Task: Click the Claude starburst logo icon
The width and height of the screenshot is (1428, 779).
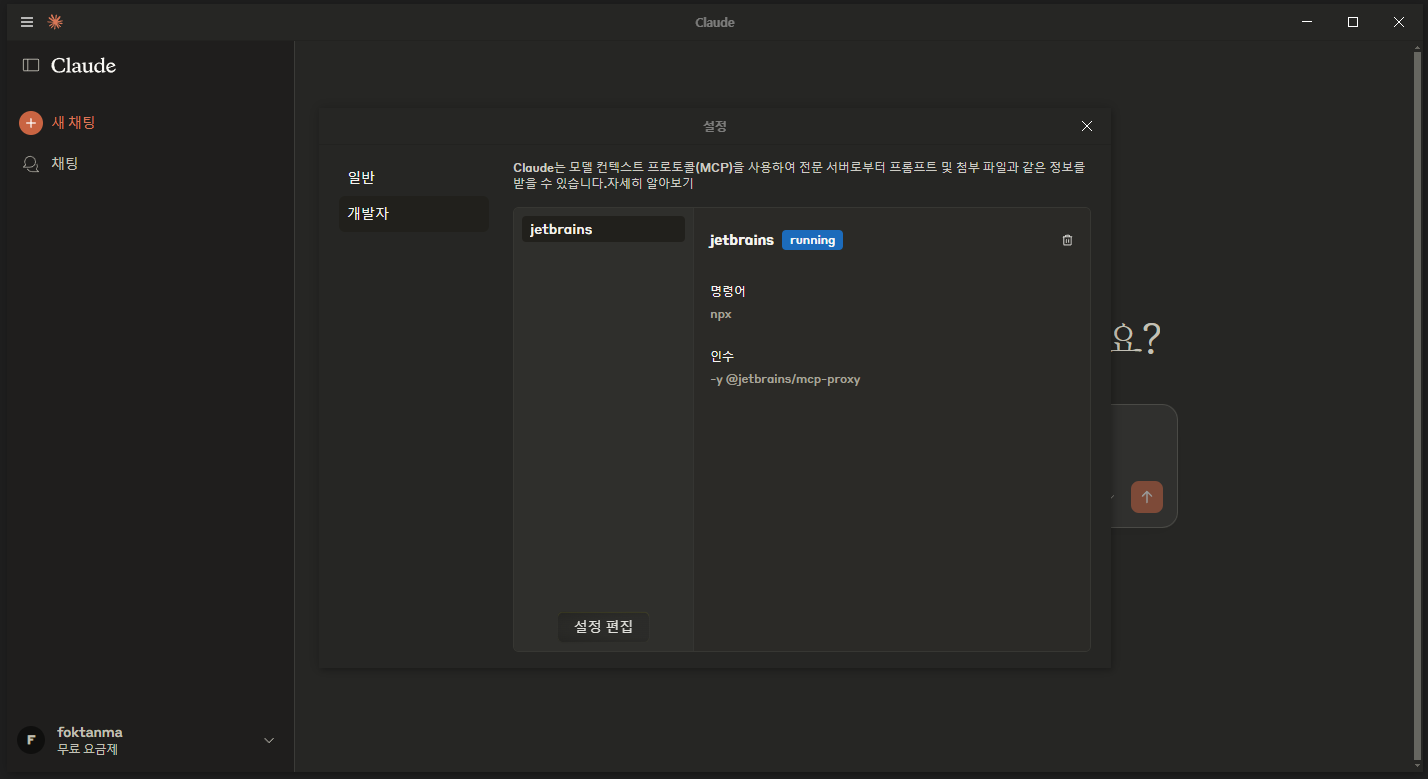Action: [55, 22]
